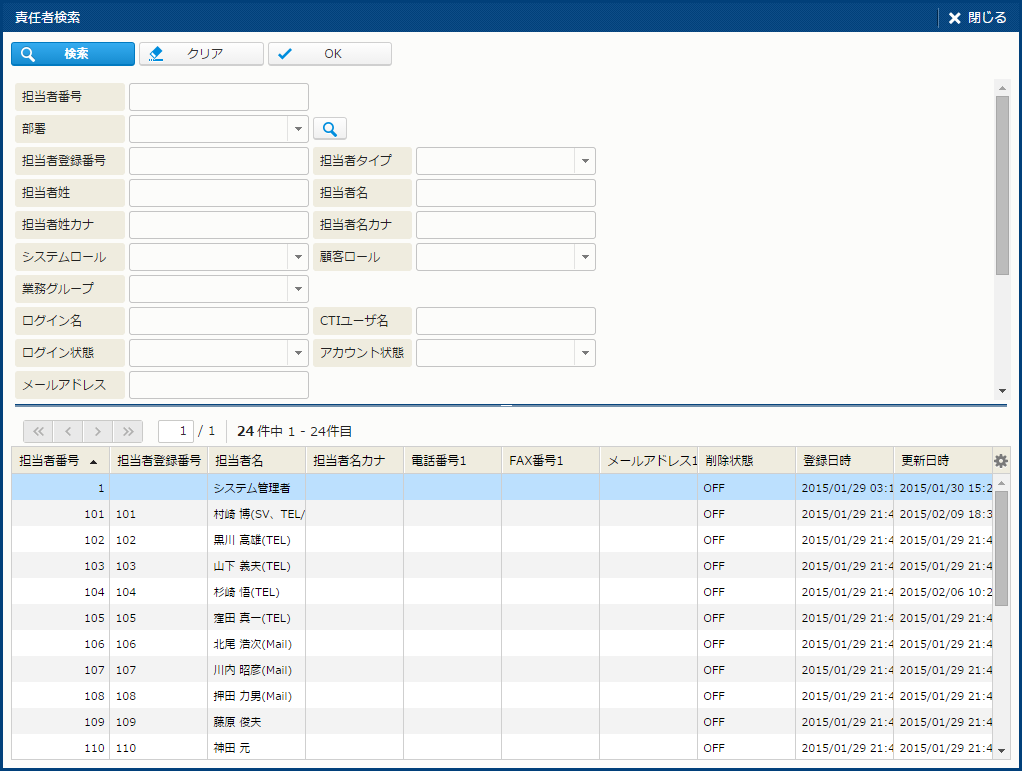Go to the next results page
Image resolution: width=1022 pixels, height=771 pixels.
pyautogui.click(x=98, y=431)
